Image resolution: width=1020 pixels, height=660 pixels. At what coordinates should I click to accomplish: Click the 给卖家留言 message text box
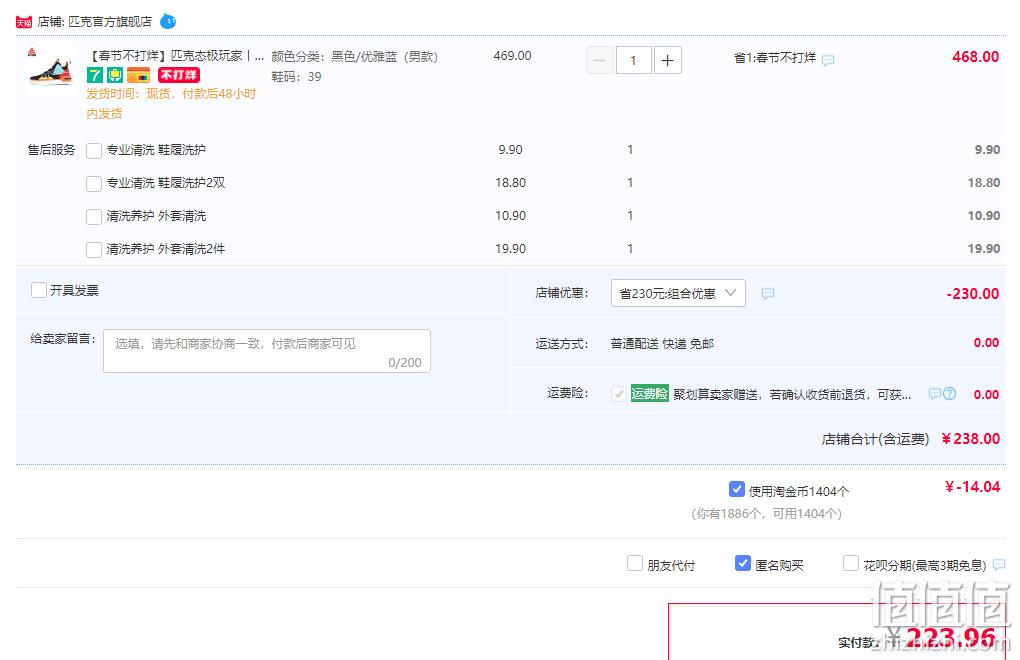pyautogui.click(x=267, y=351)
